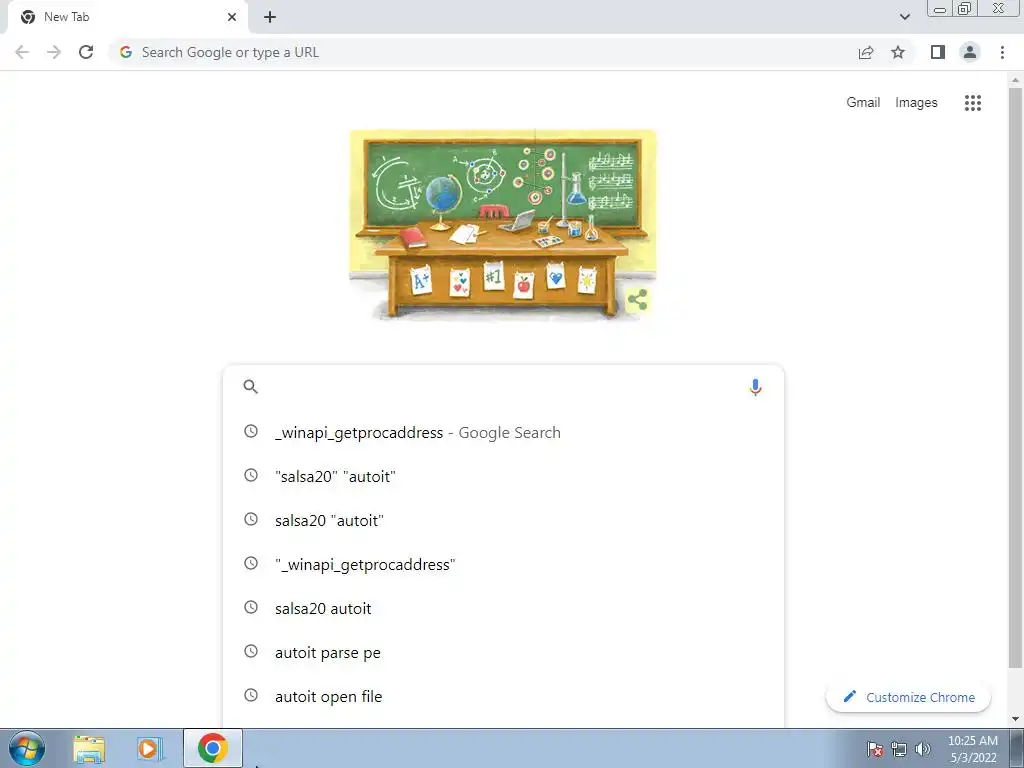1024x768 pixels.
Task: Select the New Tab tab
Action: pos(127,17)
